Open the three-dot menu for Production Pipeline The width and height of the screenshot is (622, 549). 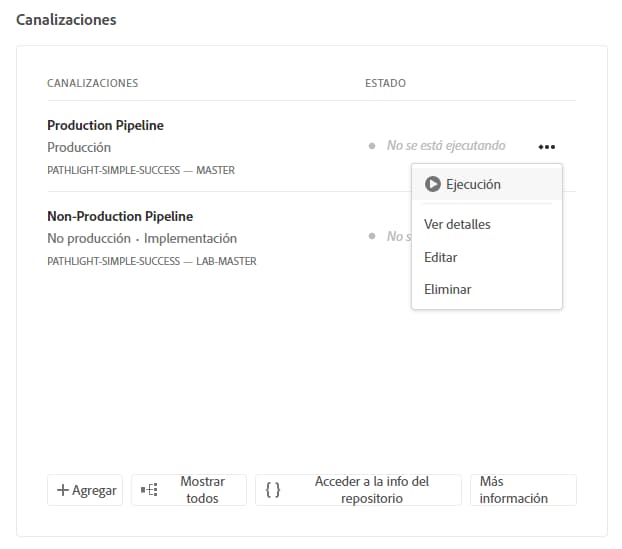coord(546,146)
